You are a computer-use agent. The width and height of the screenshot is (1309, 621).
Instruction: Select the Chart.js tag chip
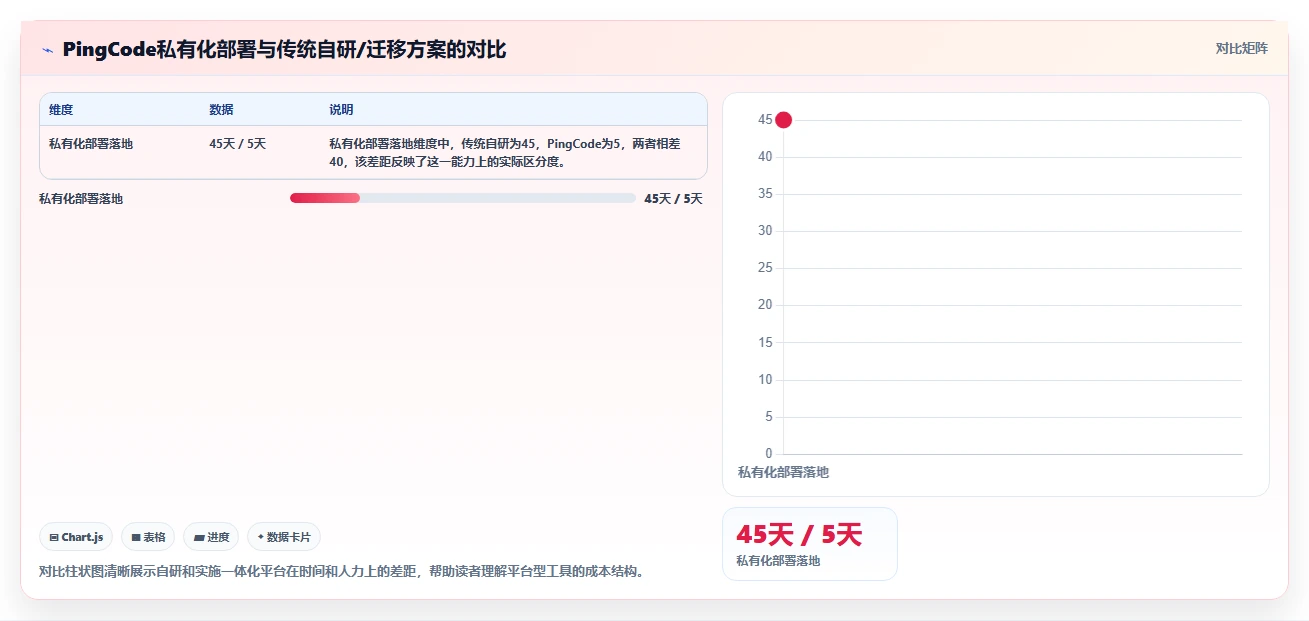tap(76, 537)
